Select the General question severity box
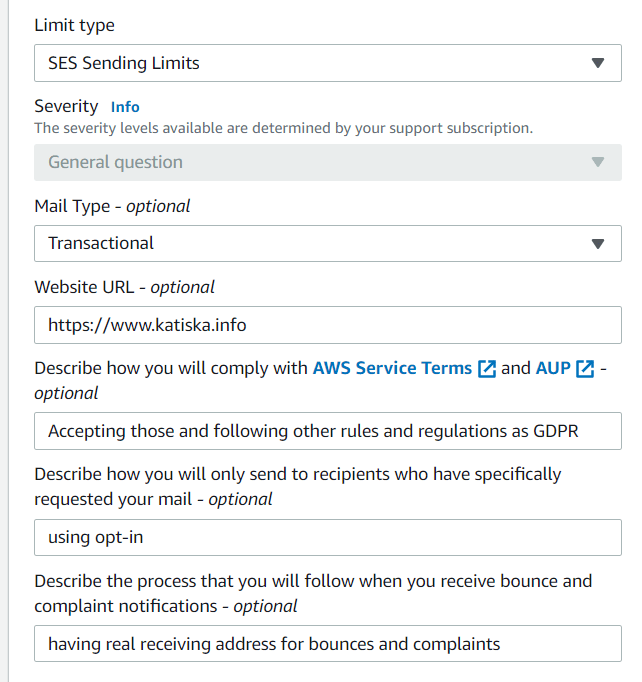 click(x=300, y=162)
